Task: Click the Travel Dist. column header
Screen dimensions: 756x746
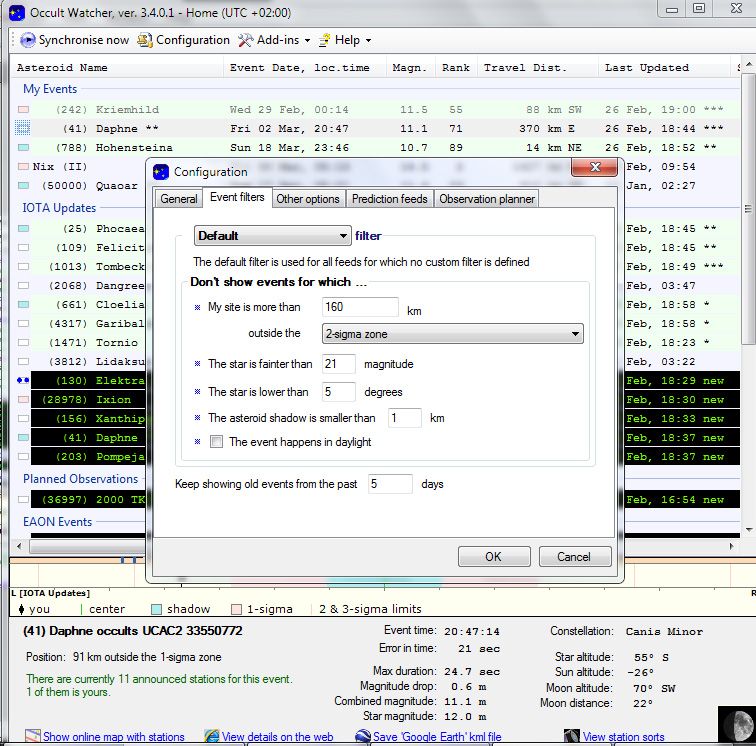Action: pos(538,68)
